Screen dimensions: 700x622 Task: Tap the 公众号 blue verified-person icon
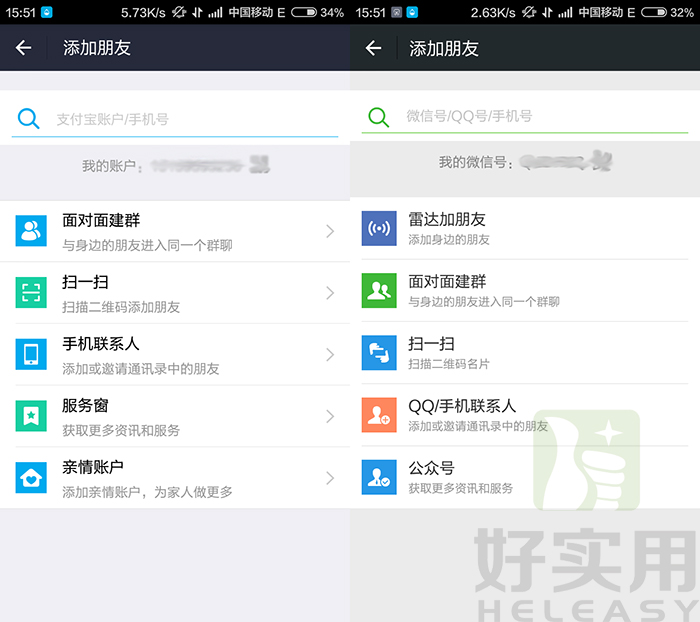[x=379, y=477]
